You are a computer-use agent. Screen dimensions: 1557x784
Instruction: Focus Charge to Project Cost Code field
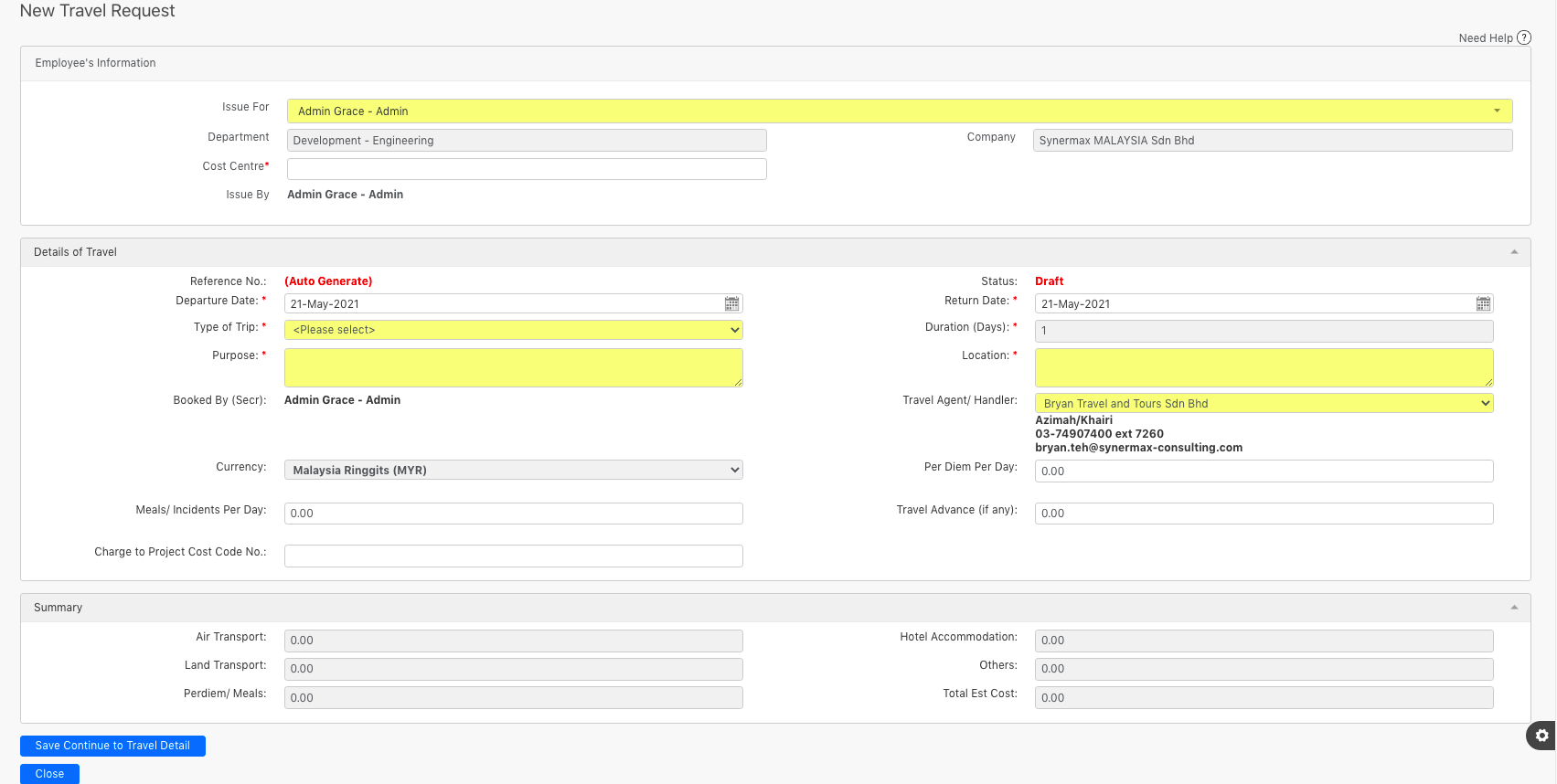[x=514, y=556]
